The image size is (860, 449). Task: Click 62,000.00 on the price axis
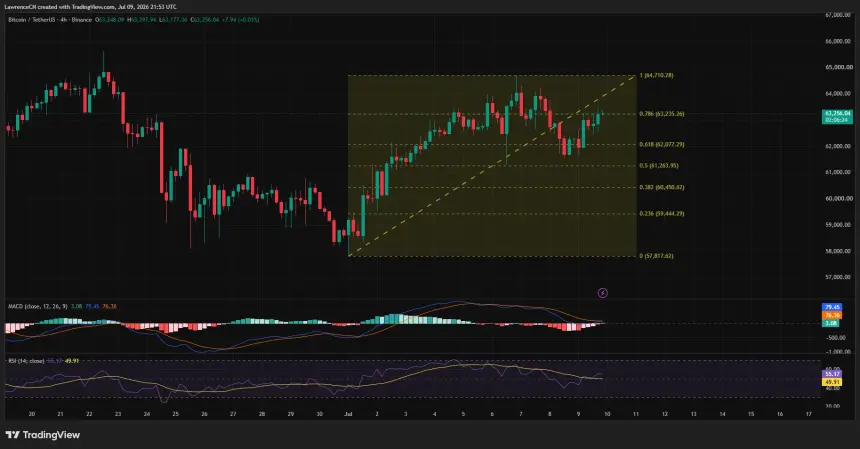(839, 146)
